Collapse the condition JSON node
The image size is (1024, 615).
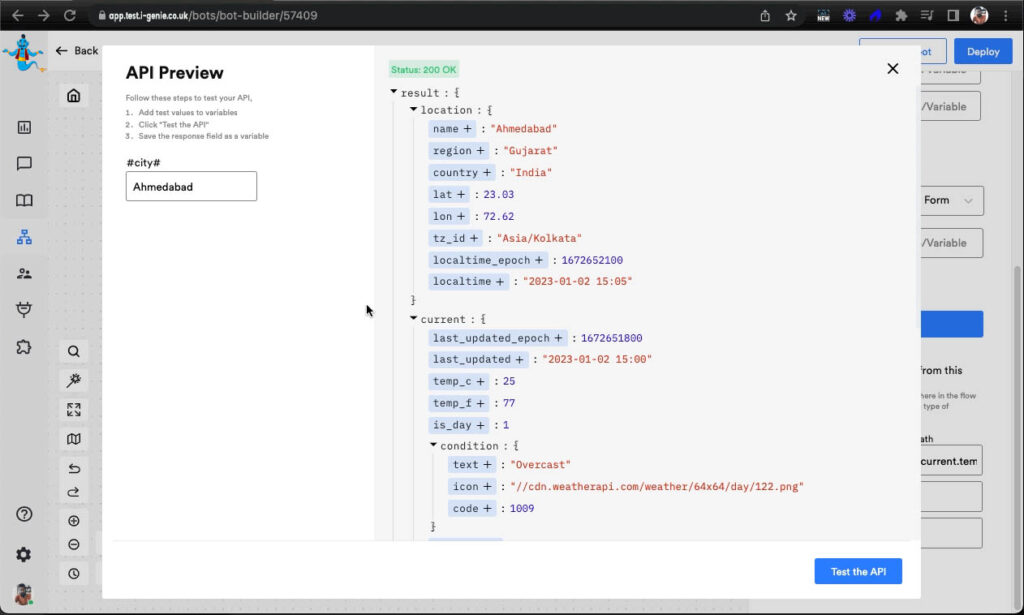(434, 445)
